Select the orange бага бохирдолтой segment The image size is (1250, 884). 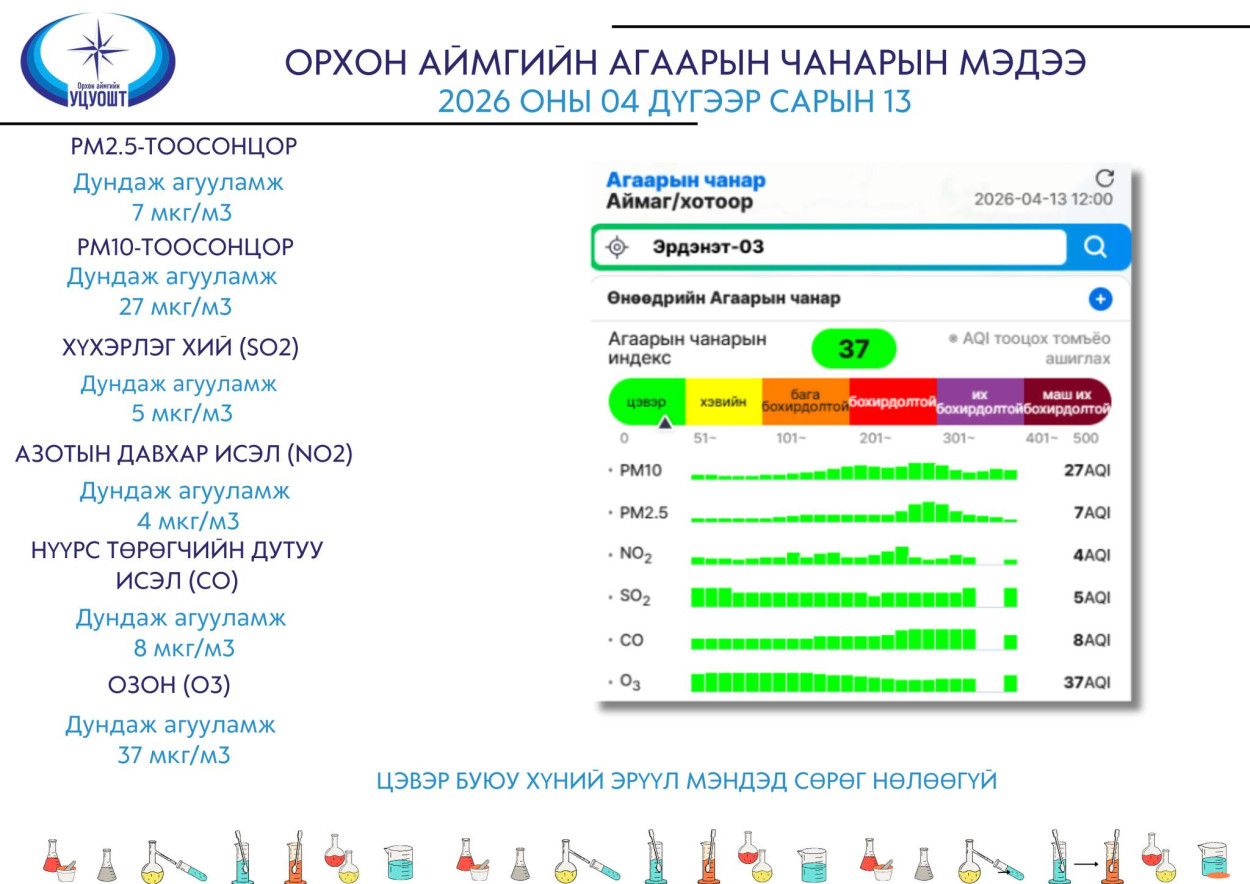pyautogui.click(x=805, y=401)
